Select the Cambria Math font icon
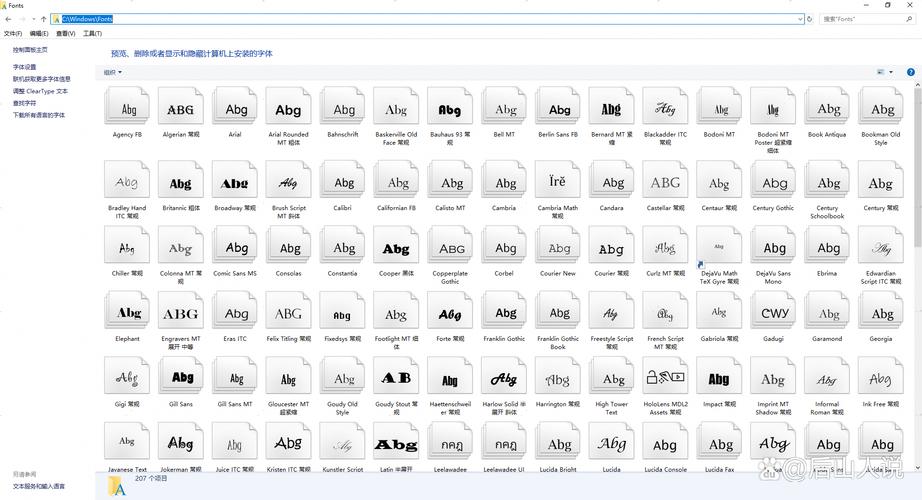This screenshot has width=922, height=500. 558,180
